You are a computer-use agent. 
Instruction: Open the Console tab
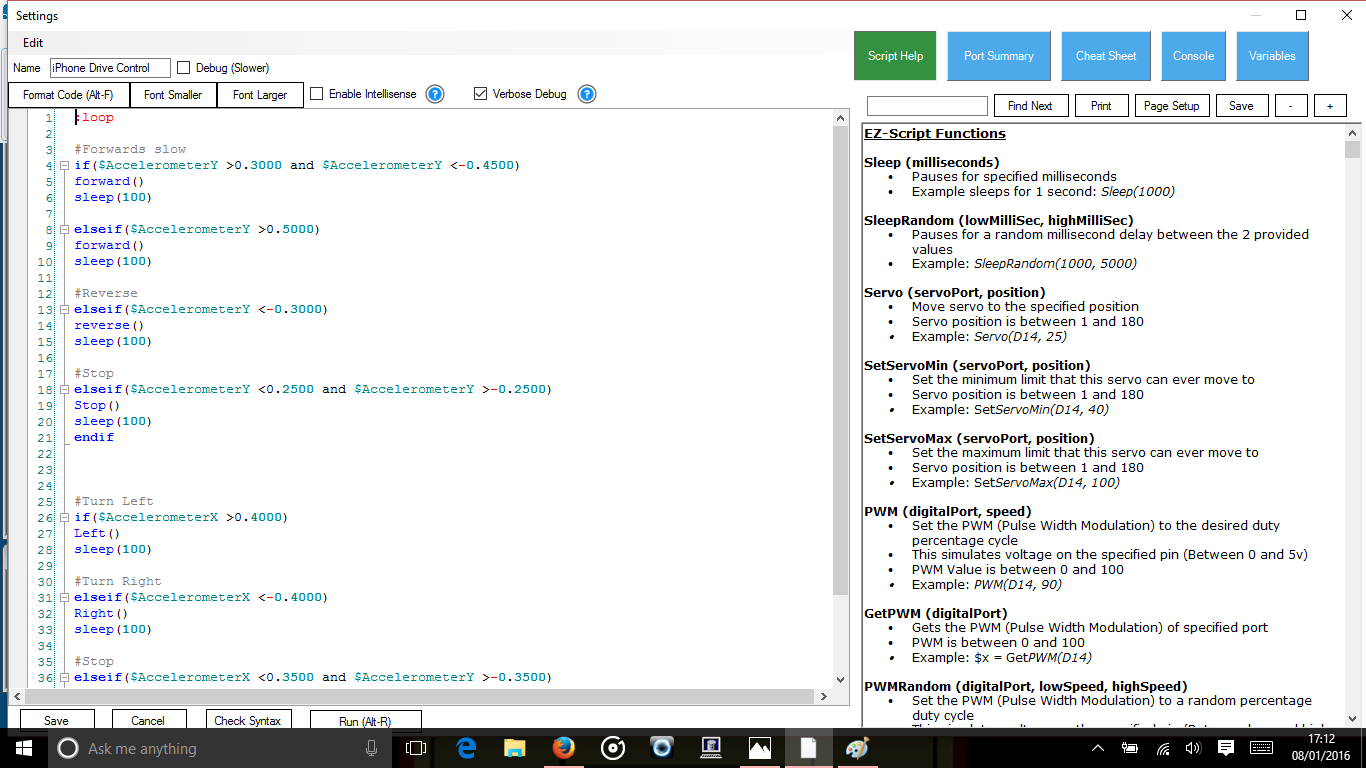[x=1193, y=56]
